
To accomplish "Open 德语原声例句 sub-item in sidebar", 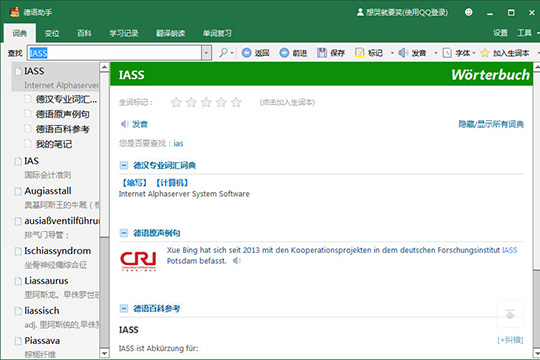I will pos(62,114).
